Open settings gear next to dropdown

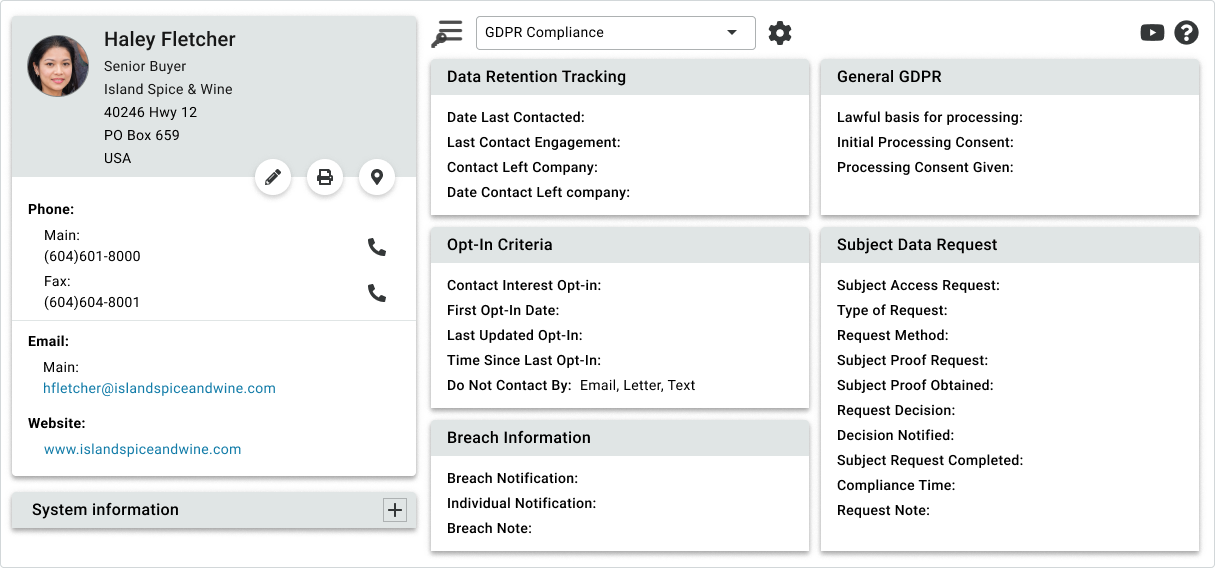coord(780,33)
